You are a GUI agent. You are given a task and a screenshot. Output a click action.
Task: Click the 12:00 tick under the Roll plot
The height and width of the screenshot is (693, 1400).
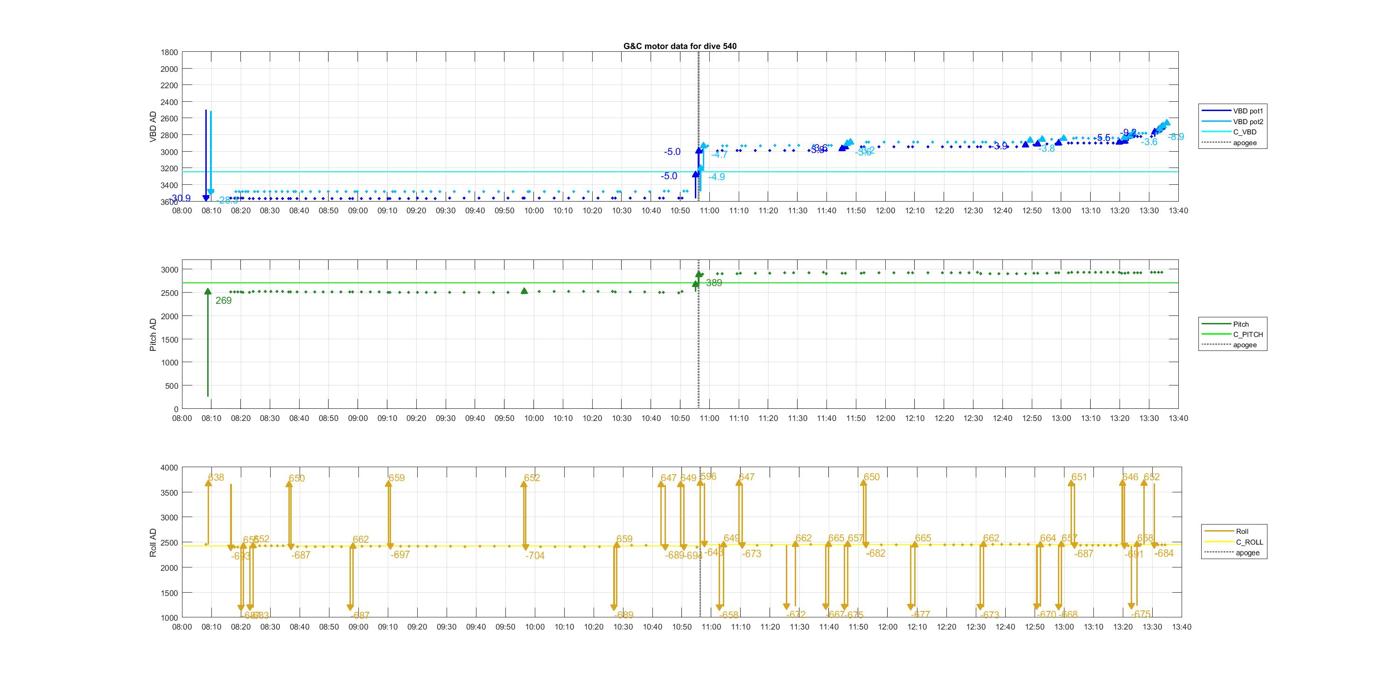[x=886, y=627]
